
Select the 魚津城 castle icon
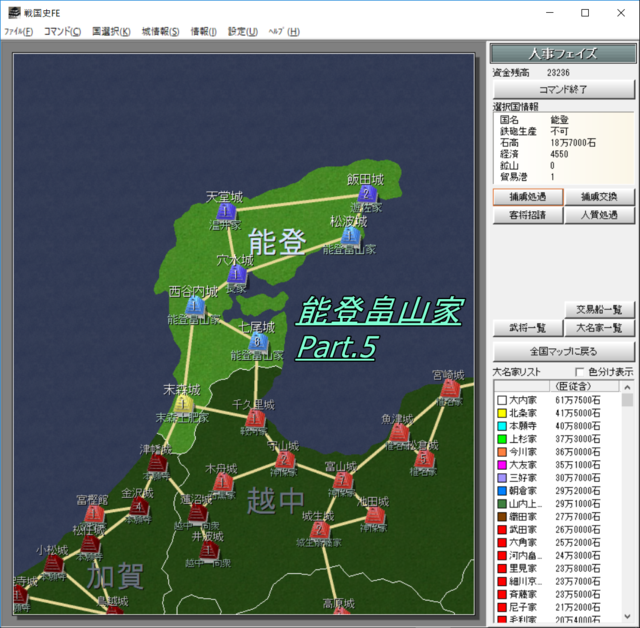tap(399, 433)
